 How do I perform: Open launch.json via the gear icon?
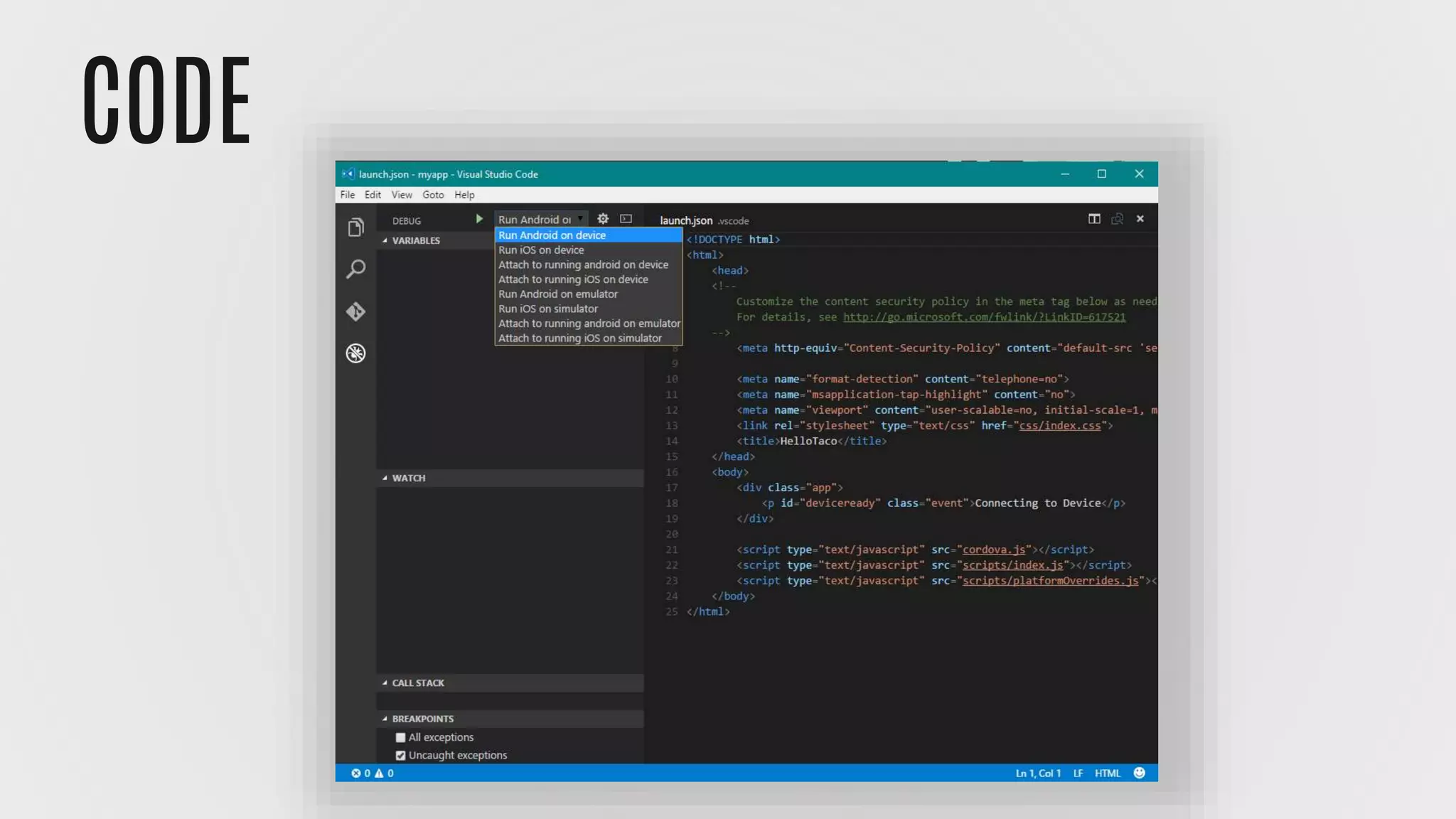[603, 219]
